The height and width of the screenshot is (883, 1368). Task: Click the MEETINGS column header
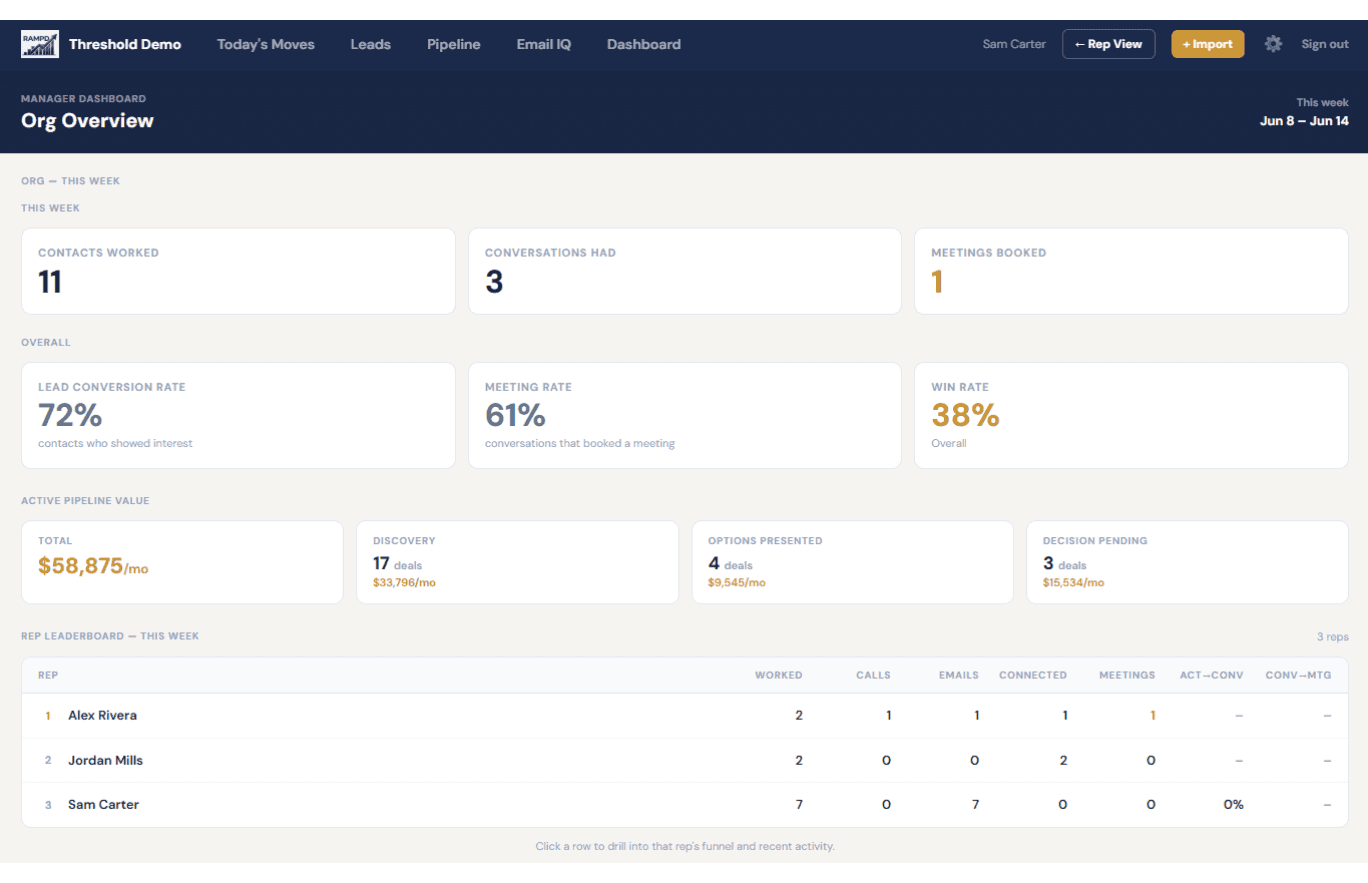pyautogui.click(x=1127, y=675)
